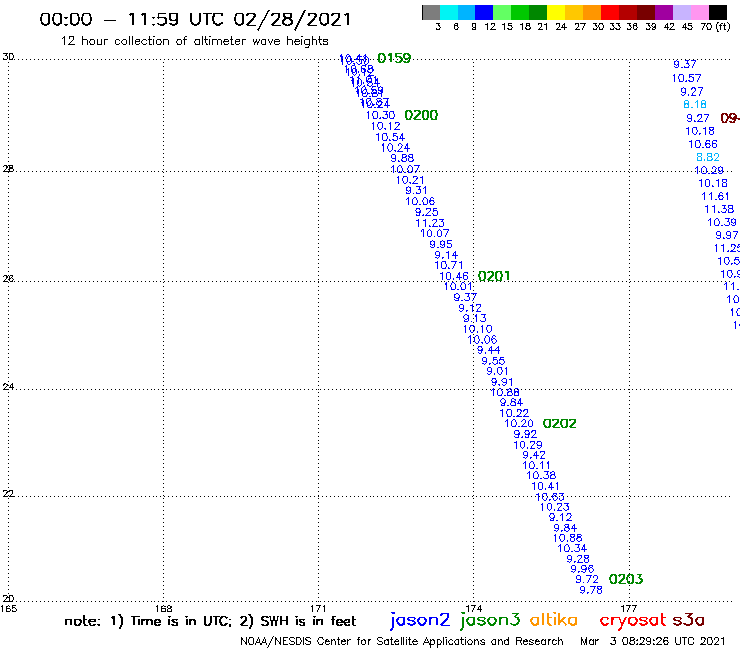Click the wave height value 10.34
The image size is (740, 650).
[572, 549]
